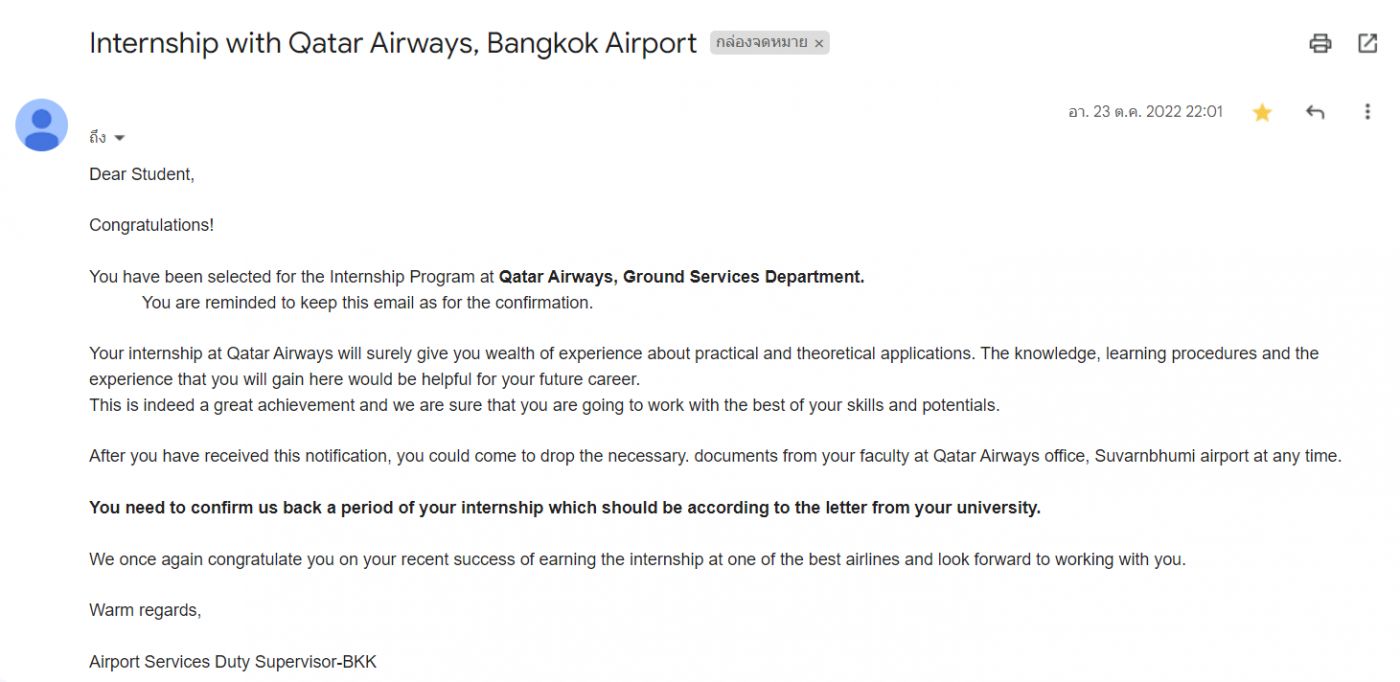Screen dimensions: 1400x682
Task: Click the กล่องจดหมาย inbox label chip
Action: pyautogui.click(x=761, y=43)
